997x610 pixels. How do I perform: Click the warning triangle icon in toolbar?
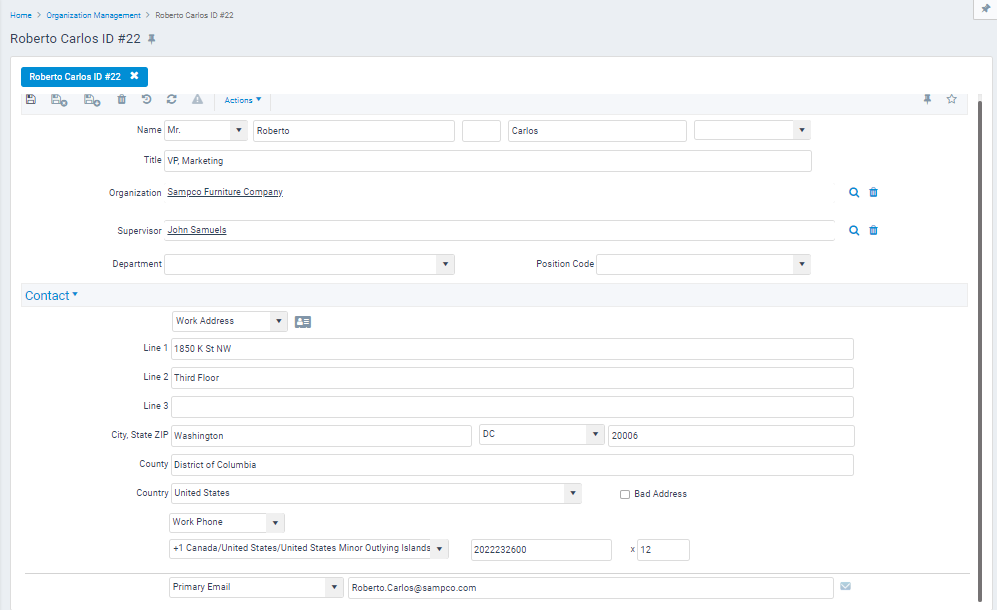[198, 99]
